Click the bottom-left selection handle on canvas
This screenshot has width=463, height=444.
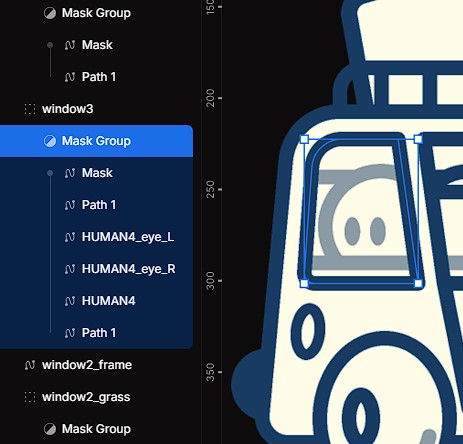304,284
